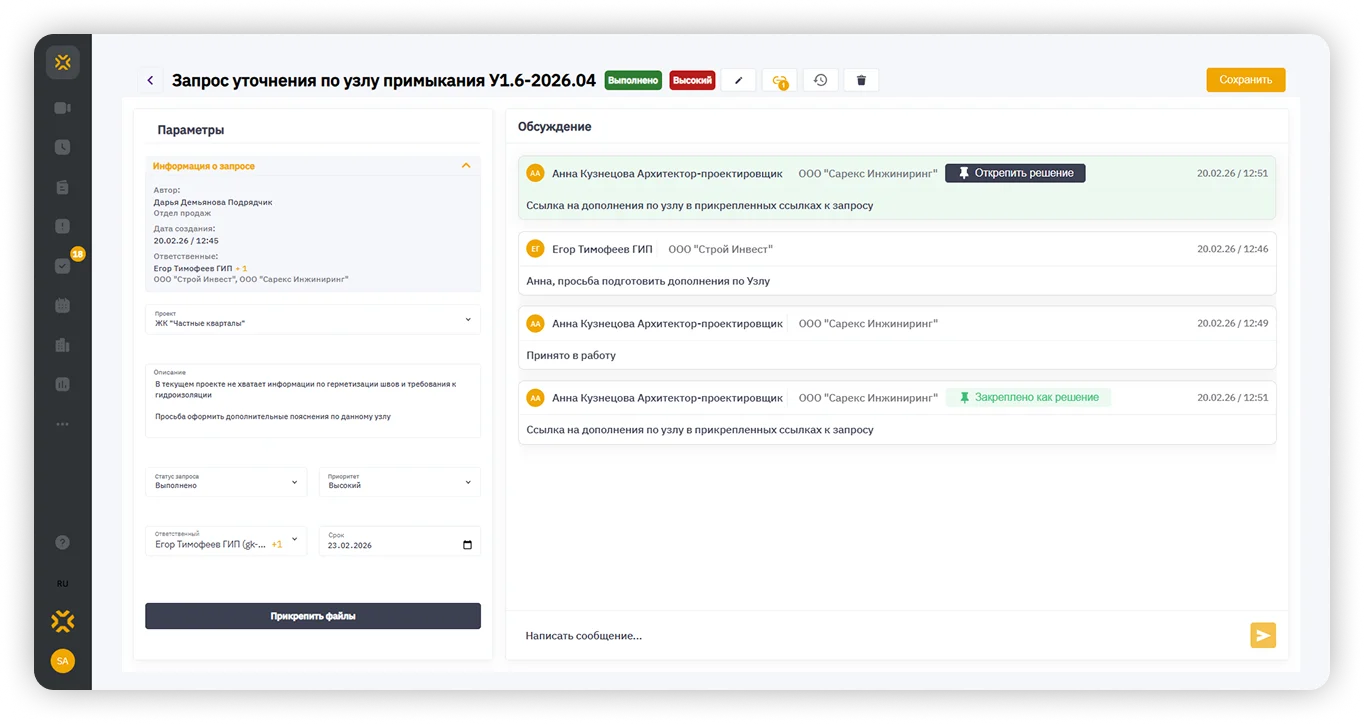The image size is (1364, 724).
Task: Click the Сохранить button
Action: 1245,80
